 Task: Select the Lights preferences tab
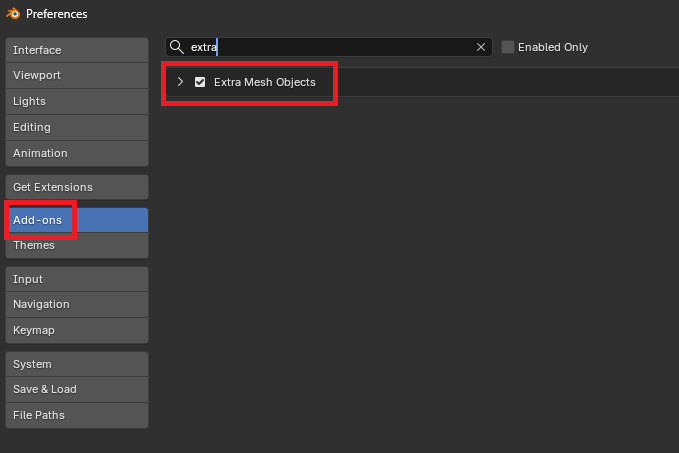click(x=77, y=102)
